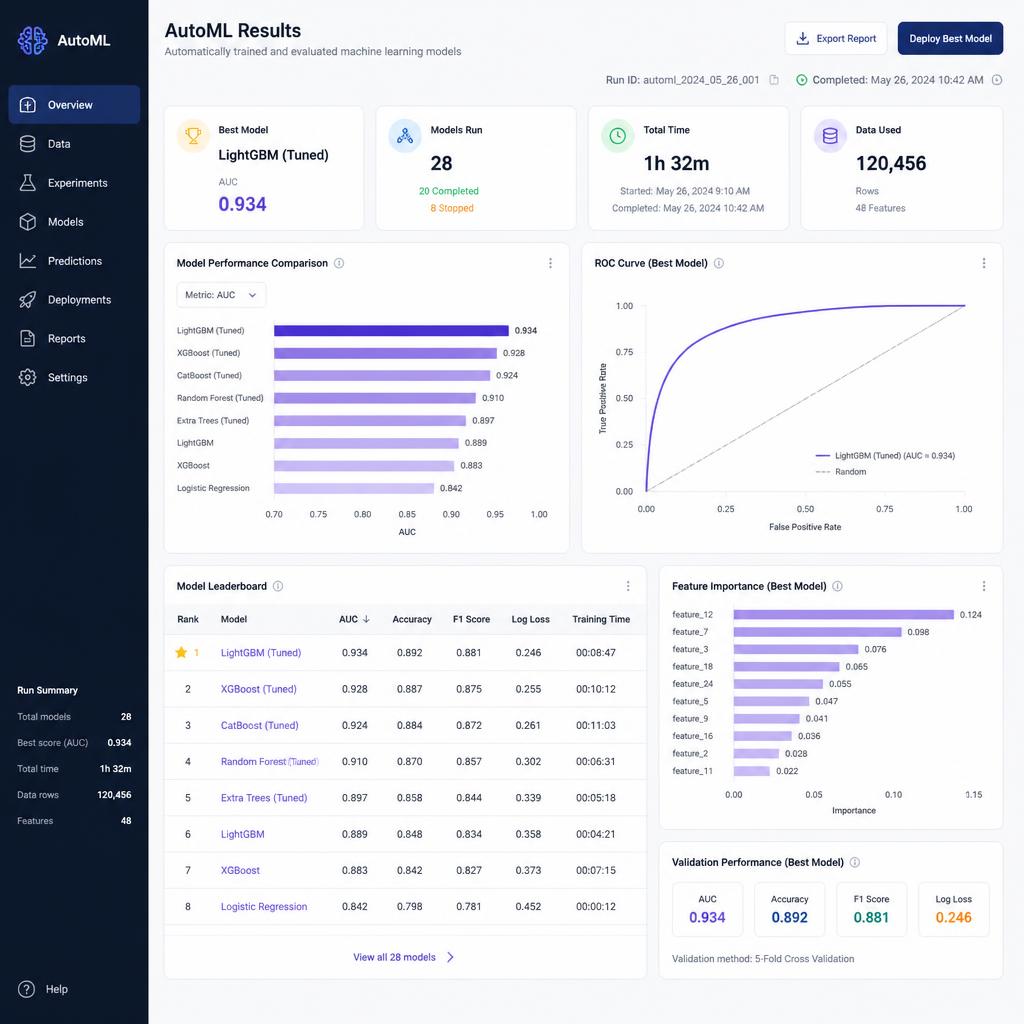Click the Deployments rocket icon
The image size is (1024, 1024).
pyautogui.click(x=27, y=300)
